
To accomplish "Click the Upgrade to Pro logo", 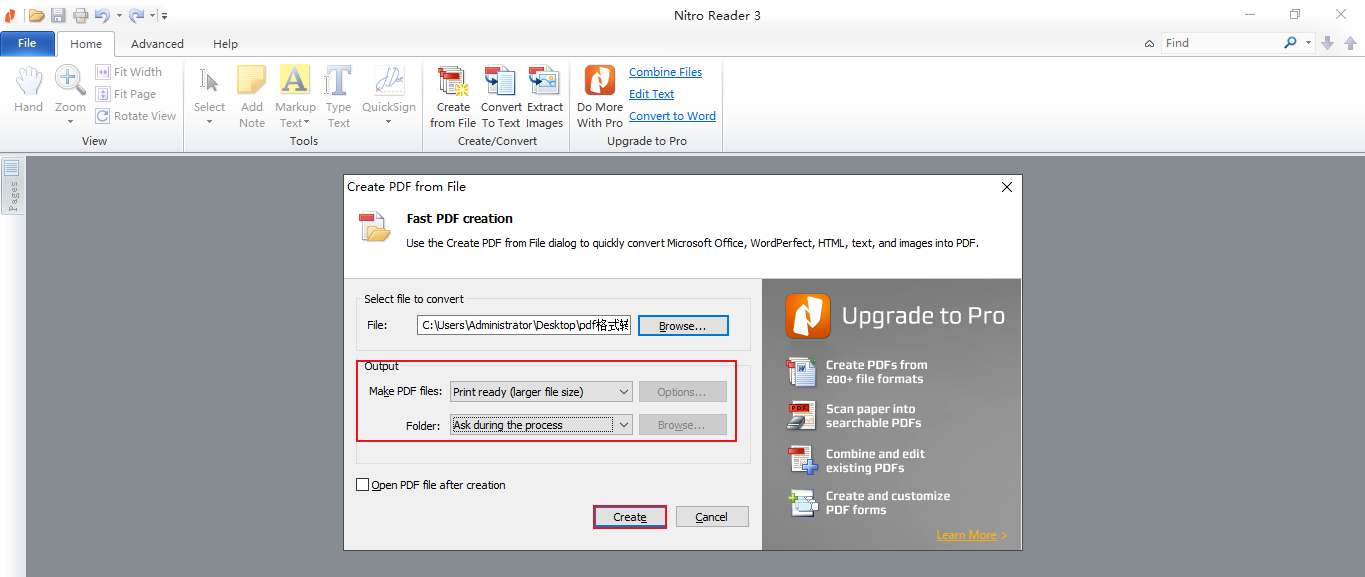I will [807, 316].
